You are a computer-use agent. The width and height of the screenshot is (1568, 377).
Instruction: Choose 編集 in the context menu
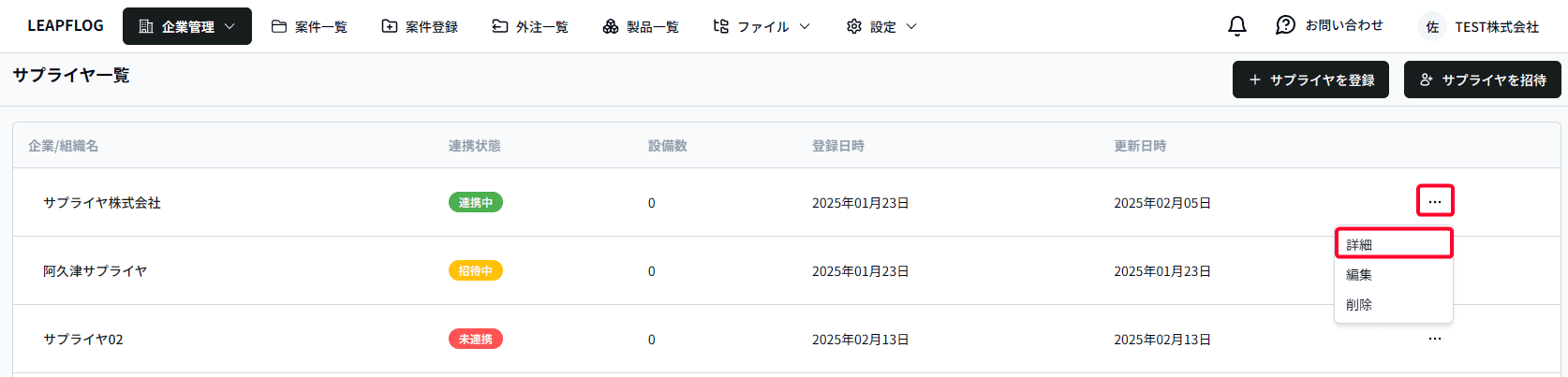tap(1359, 274)
